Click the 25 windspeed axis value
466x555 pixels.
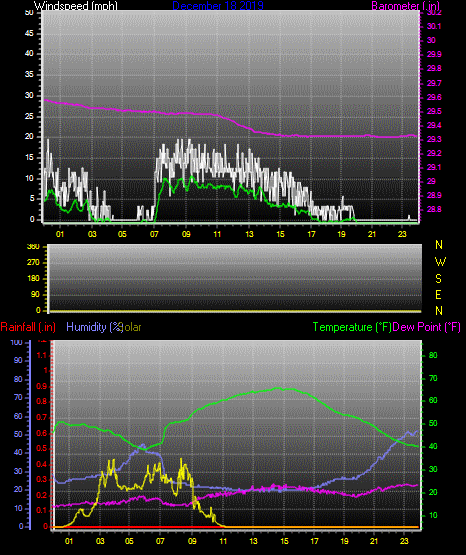(29, 116)
